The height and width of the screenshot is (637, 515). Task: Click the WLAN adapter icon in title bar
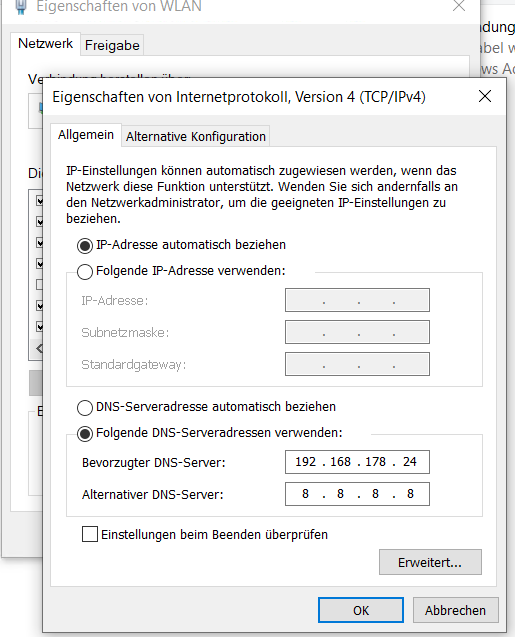(x=21, y=6)
